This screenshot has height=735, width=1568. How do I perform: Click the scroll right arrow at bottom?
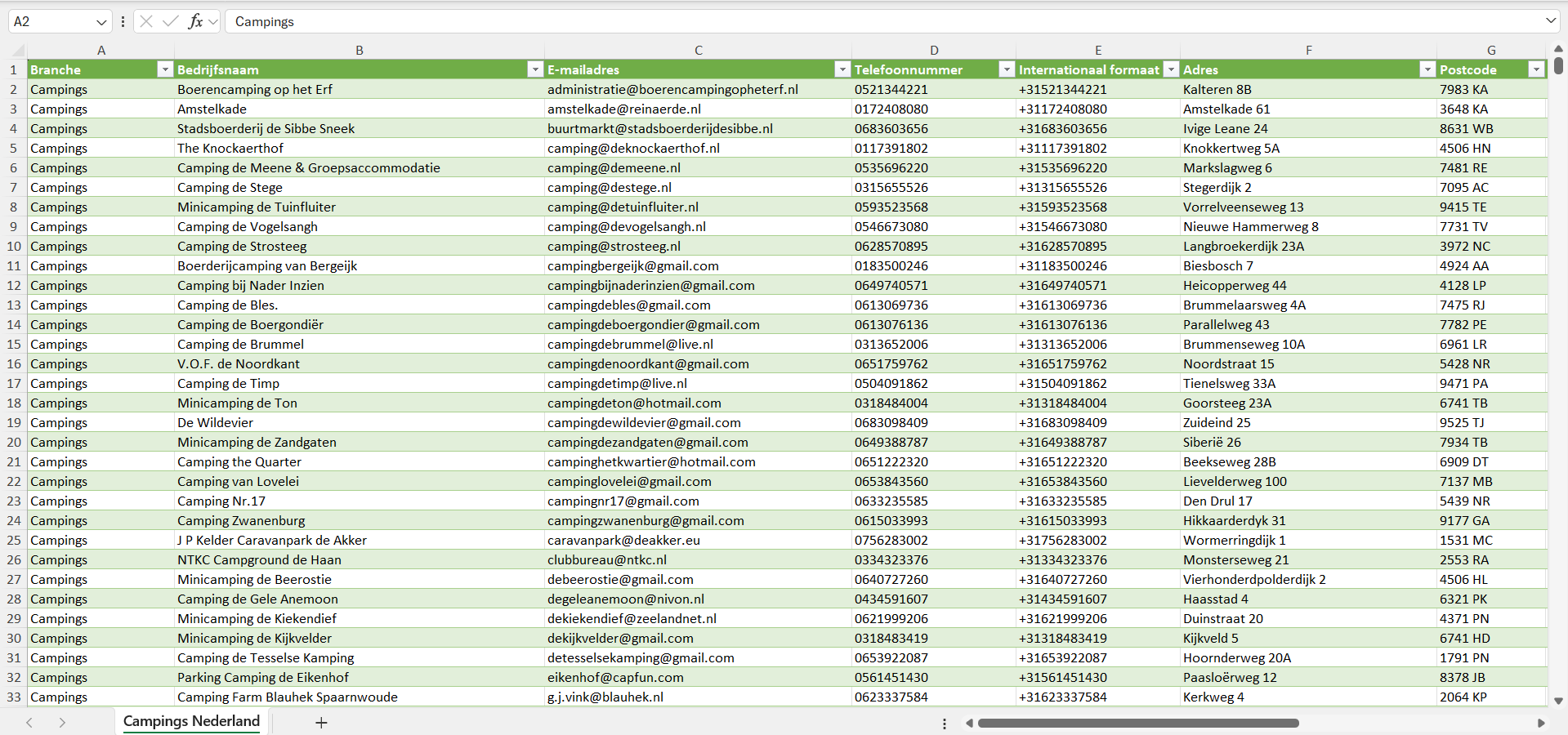[x=1541, y=723]
